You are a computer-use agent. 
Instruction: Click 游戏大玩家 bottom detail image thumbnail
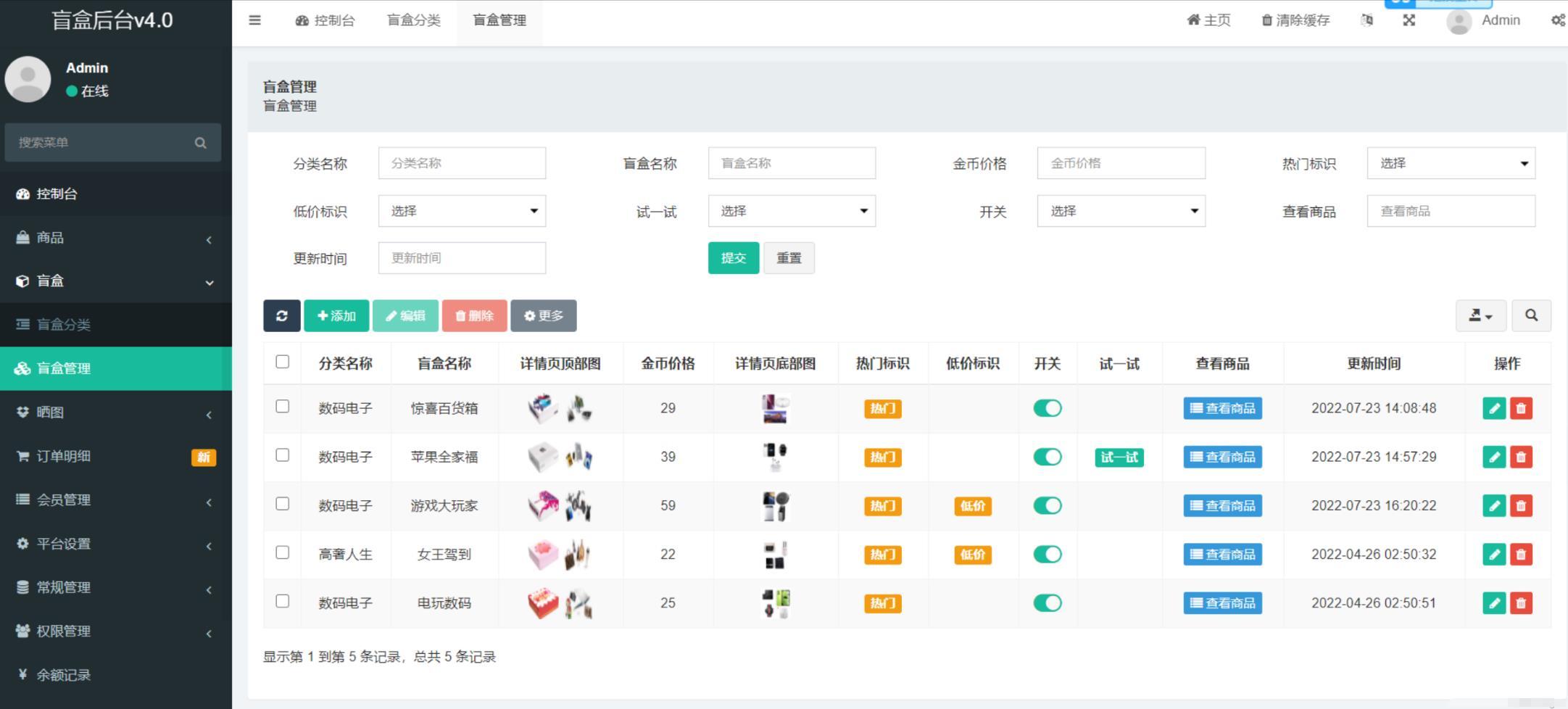tap(776, 506)
